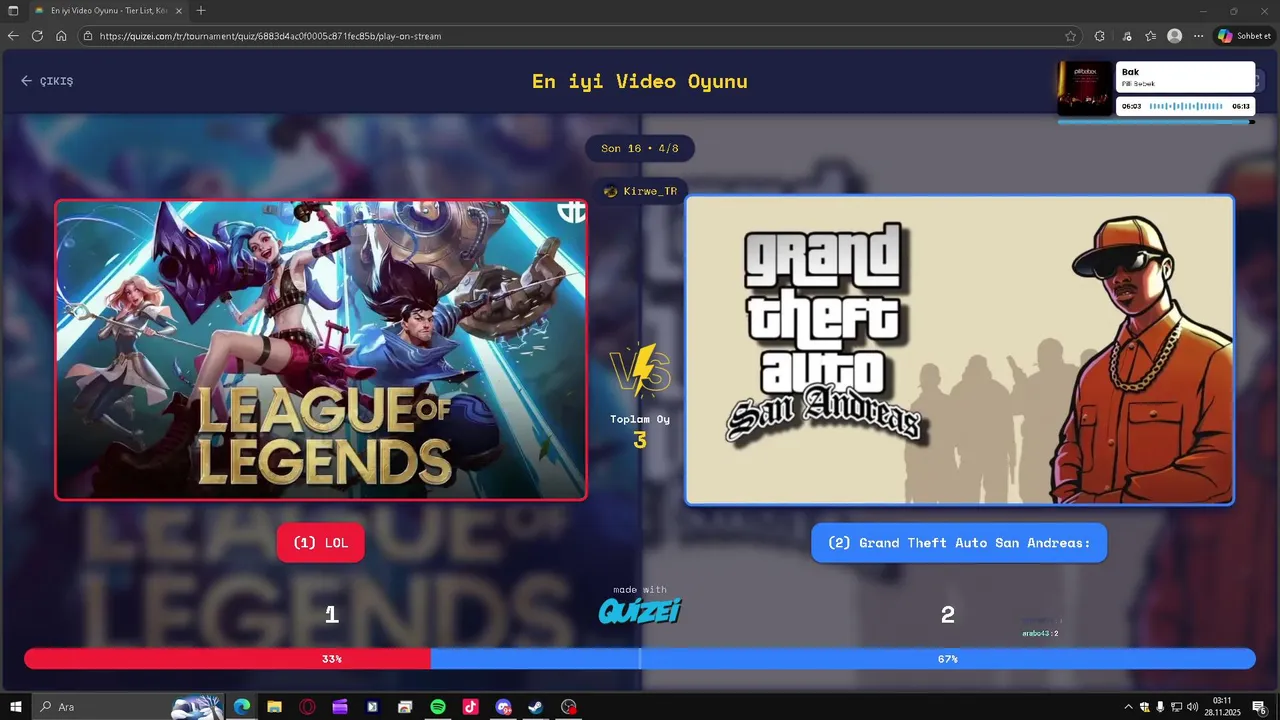This screenshot has width=1280, height=720.
Task: Click the Son 16 • 4/8 round indicator
Action: pos(640,148)
